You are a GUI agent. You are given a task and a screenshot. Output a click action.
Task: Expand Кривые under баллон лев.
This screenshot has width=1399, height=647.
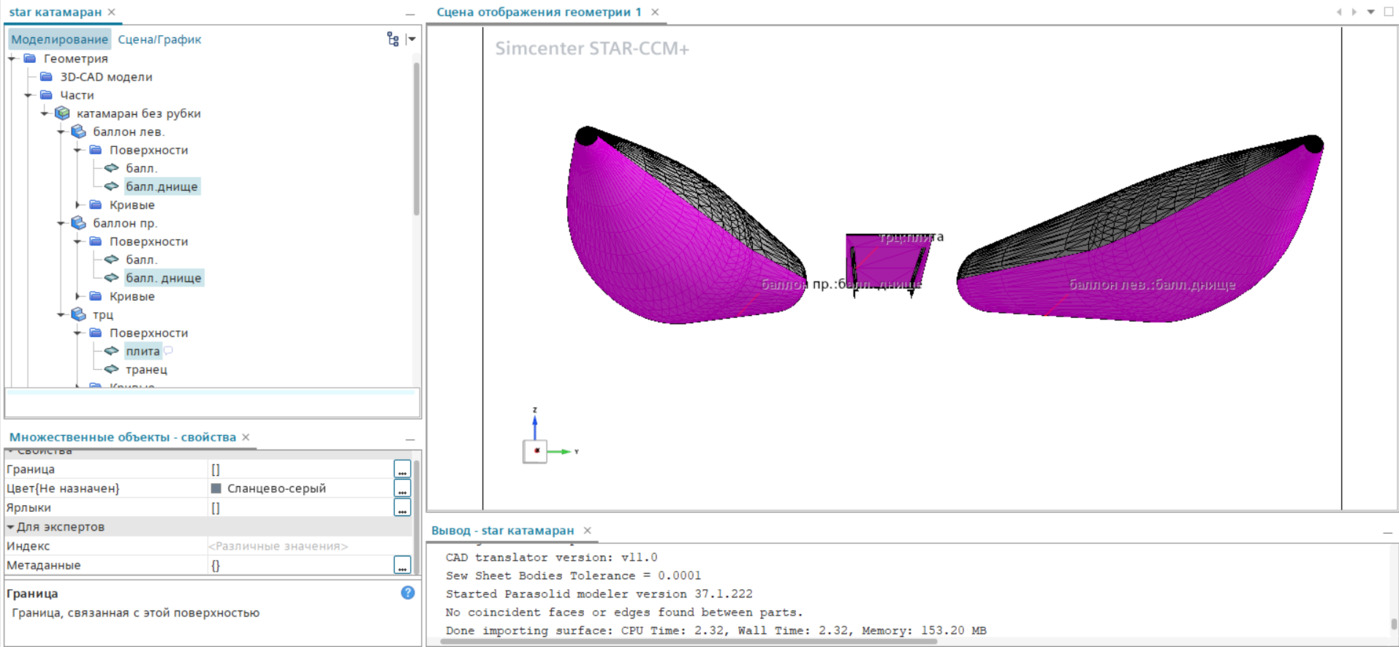click(79, 205)
